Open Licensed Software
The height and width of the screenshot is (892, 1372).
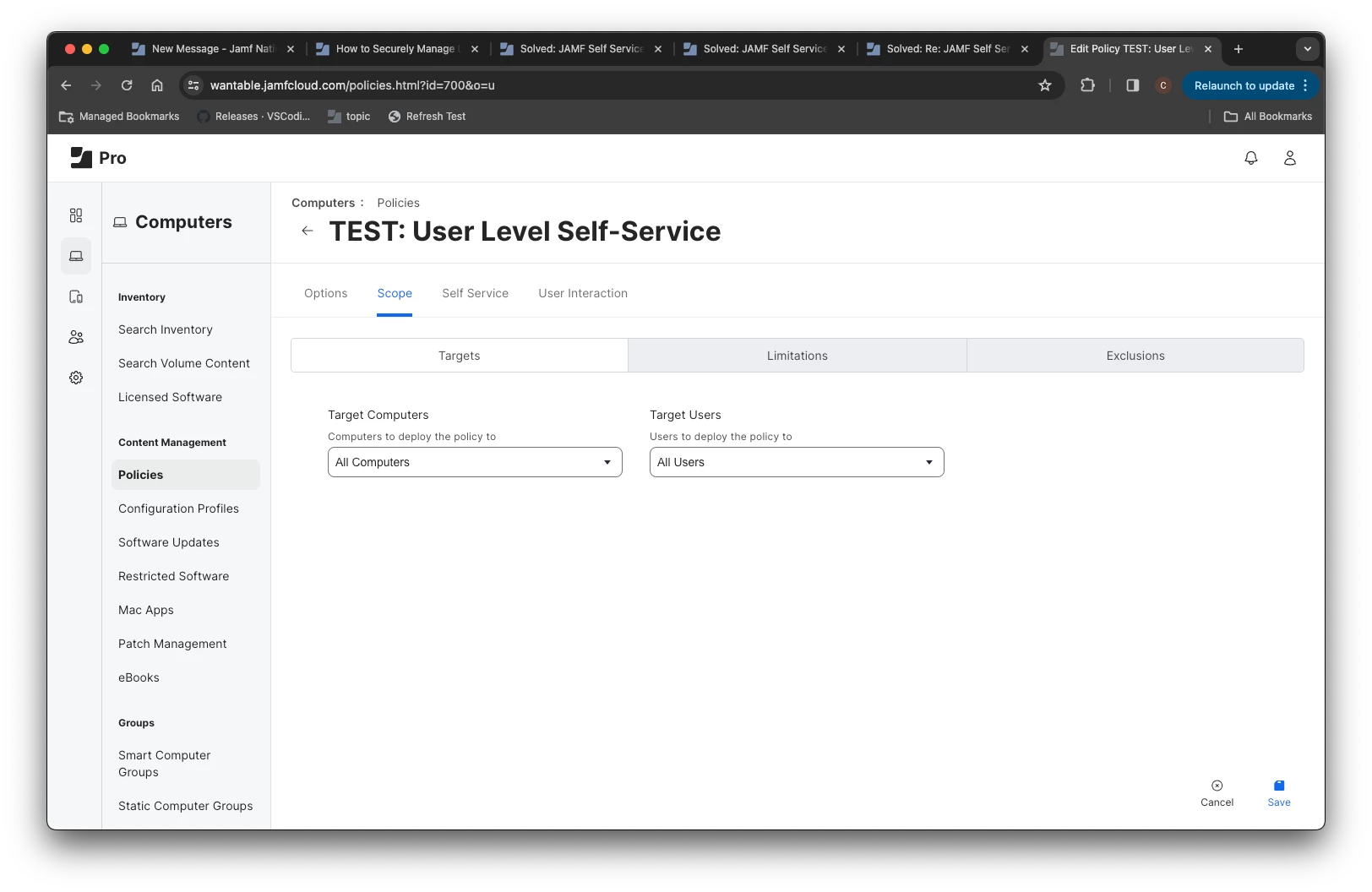(x=170, y=397)
